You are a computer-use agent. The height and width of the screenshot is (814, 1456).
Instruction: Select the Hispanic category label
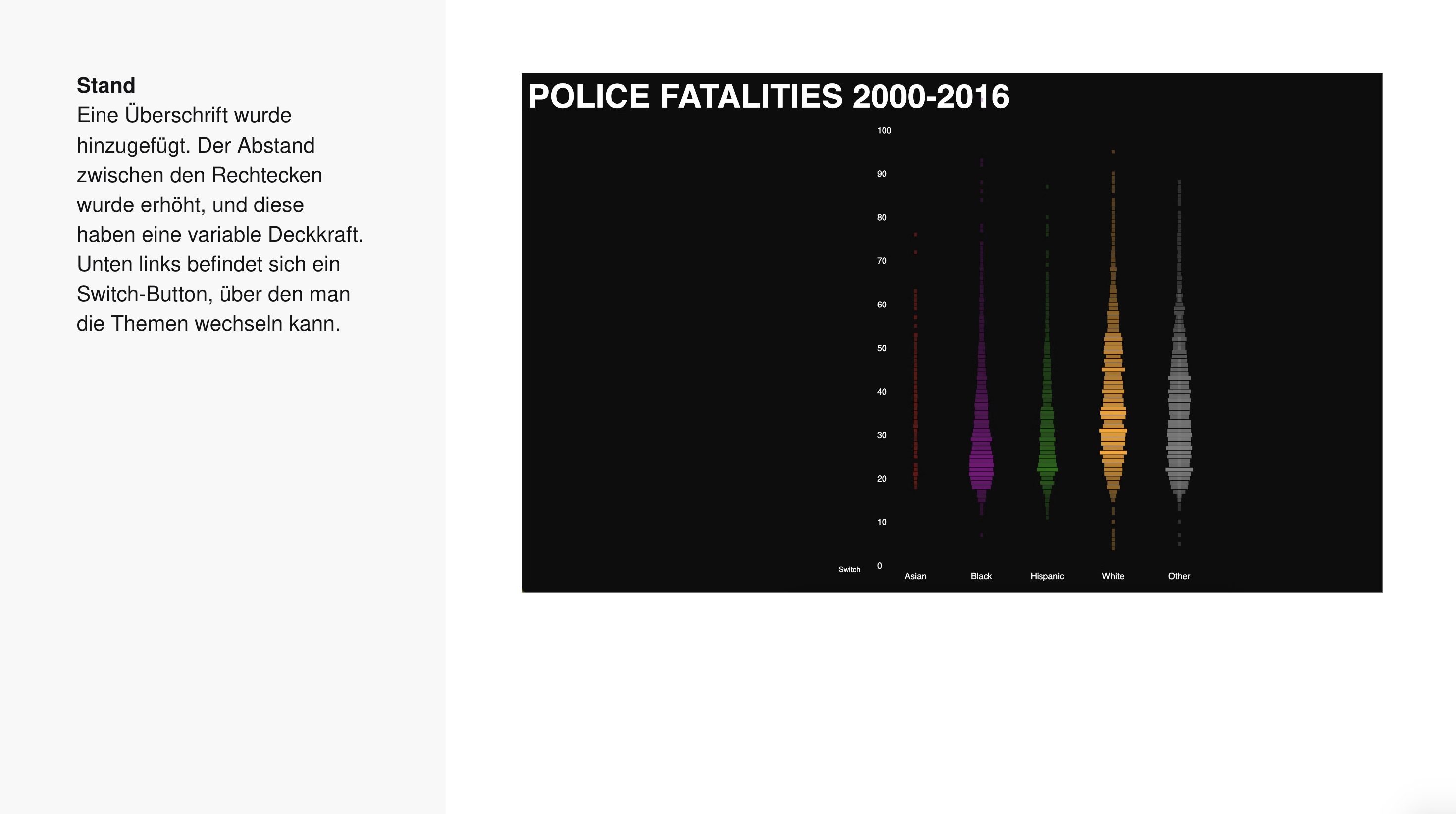(1047, 576)
